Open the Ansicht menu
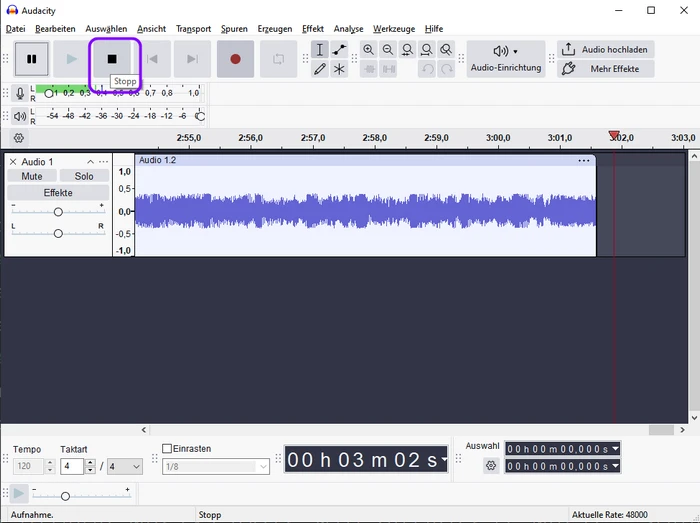 (x=151, y=29)
